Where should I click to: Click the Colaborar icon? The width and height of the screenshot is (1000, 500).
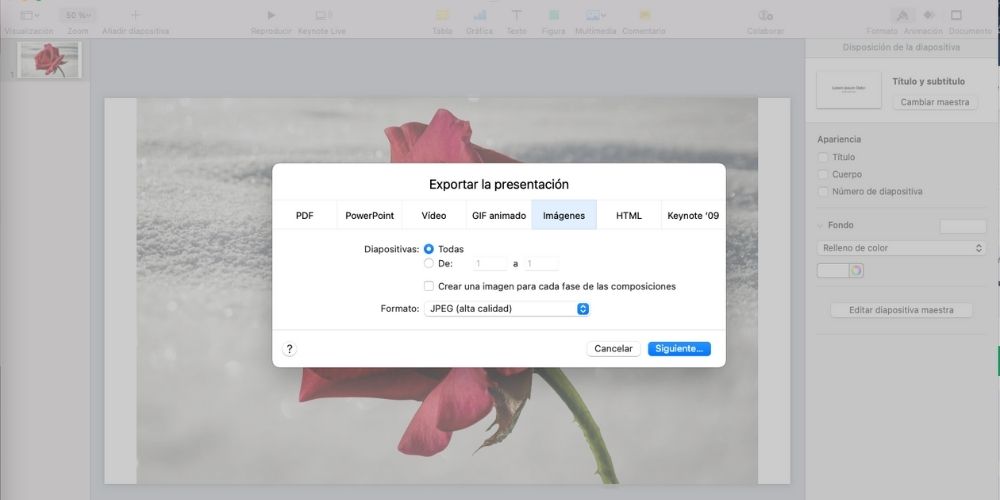[765, 15]
